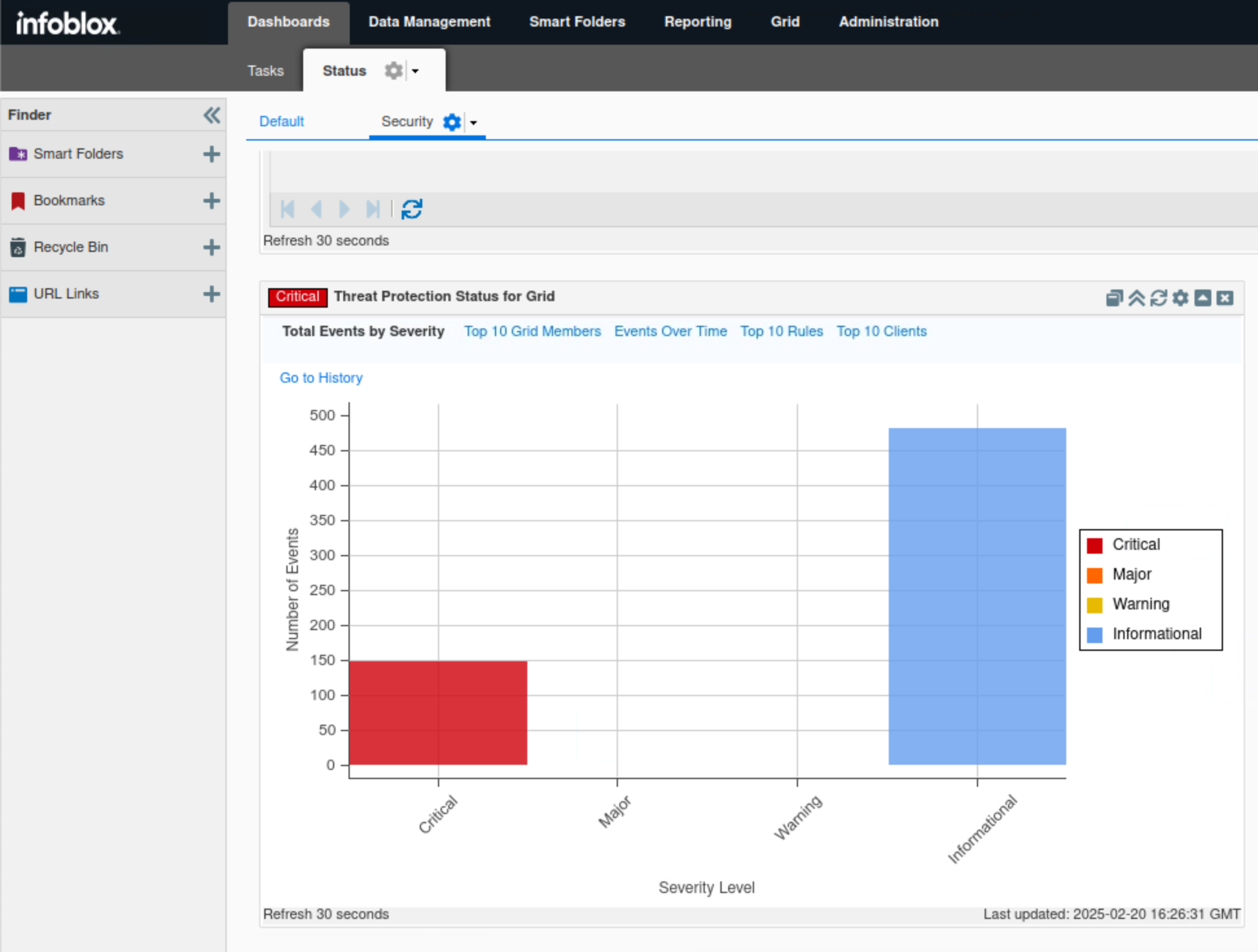Go to the last page arrow
Screen dimensions: 1258x952
(372, 209)
